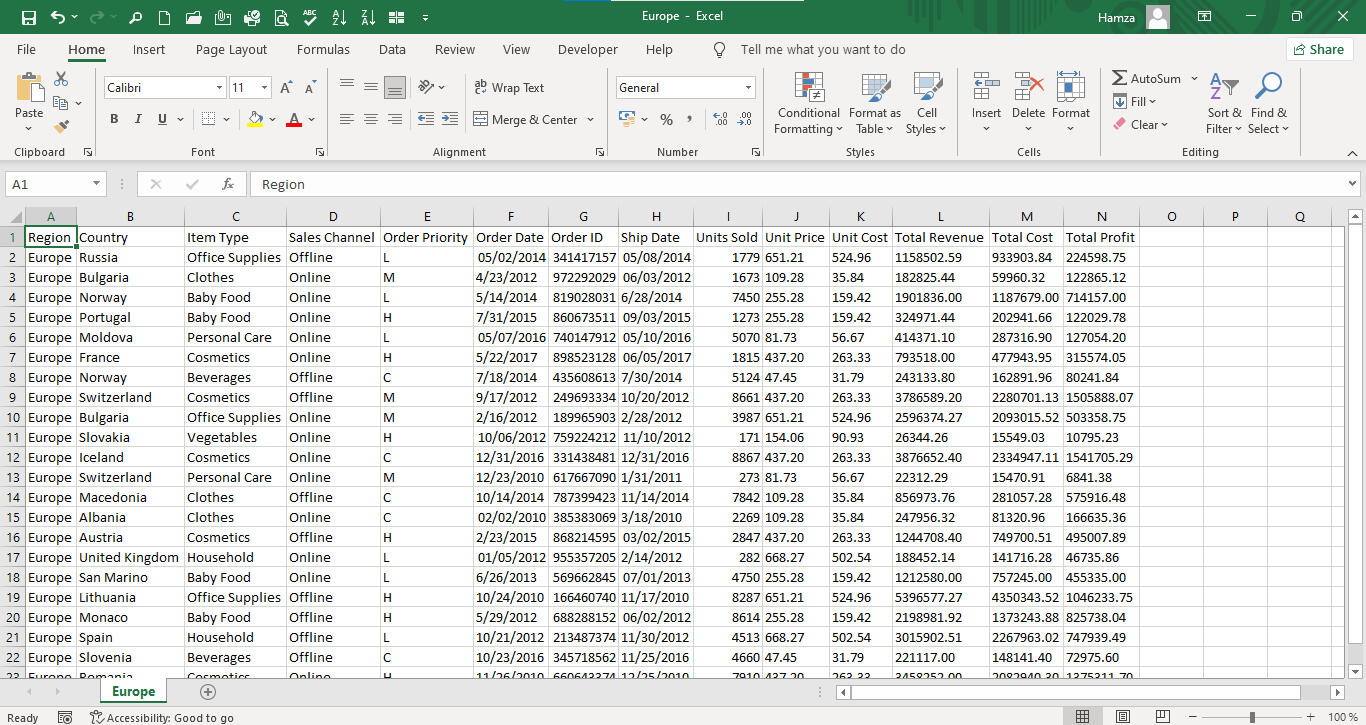Click Increase Decimal icon
Image resolution: width=1366 pixels, height=725 pixels.
click(720, 119)
